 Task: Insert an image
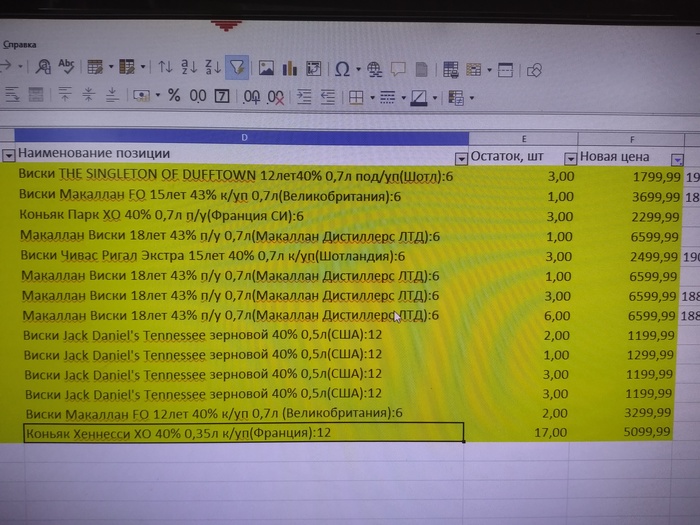click(266, 68)
